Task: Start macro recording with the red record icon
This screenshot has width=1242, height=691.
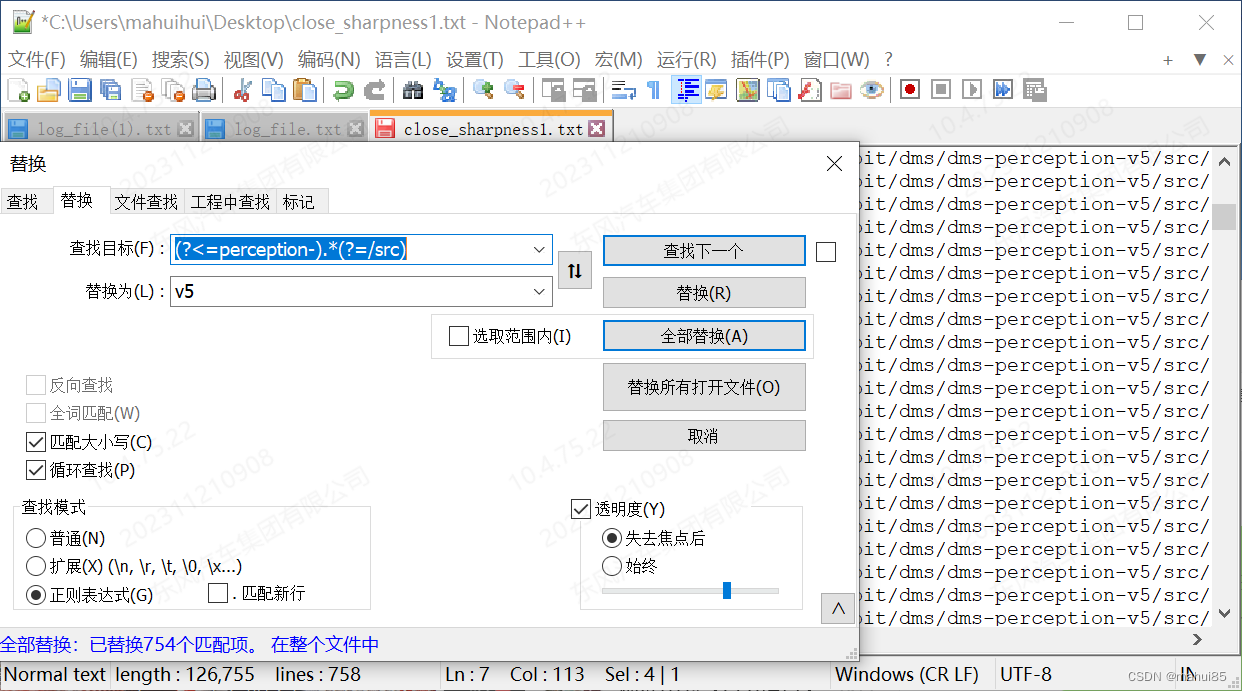Action: click(x=909, y=90)
